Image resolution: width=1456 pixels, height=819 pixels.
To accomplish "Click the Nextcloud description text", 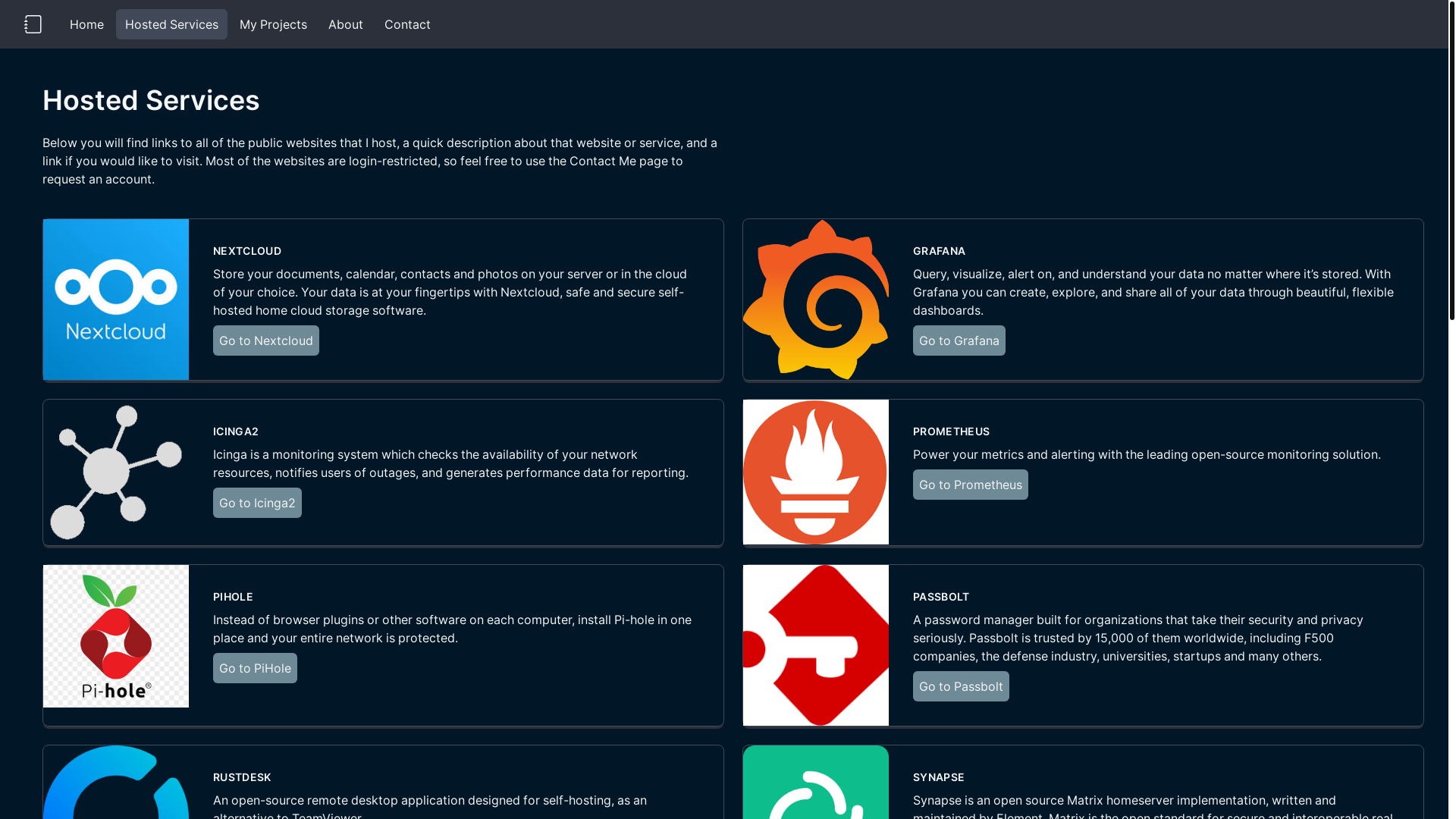I will tap(450, 292).
